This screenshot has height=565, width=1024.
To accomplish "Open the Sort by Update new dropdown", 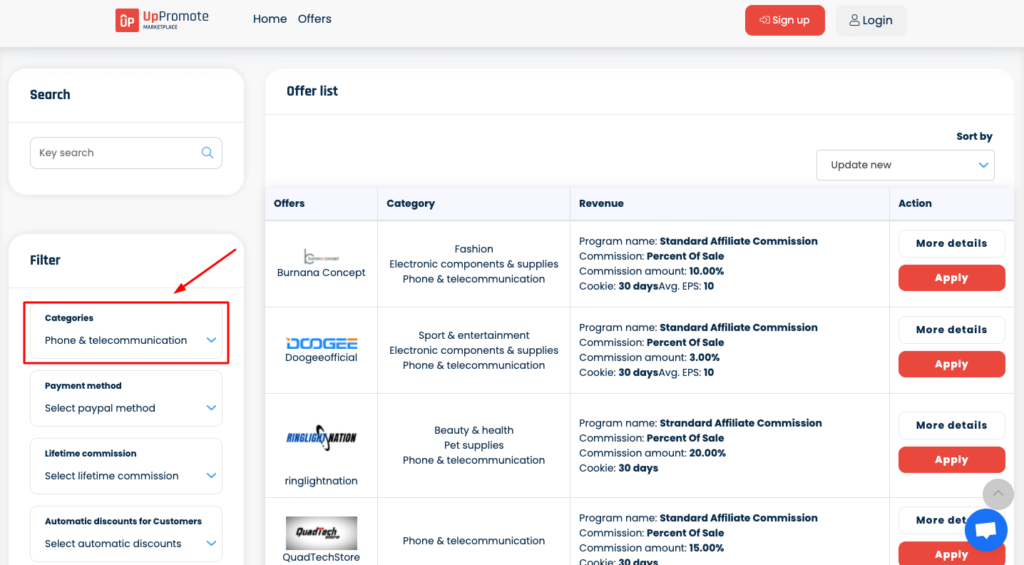I will [905, 165].
